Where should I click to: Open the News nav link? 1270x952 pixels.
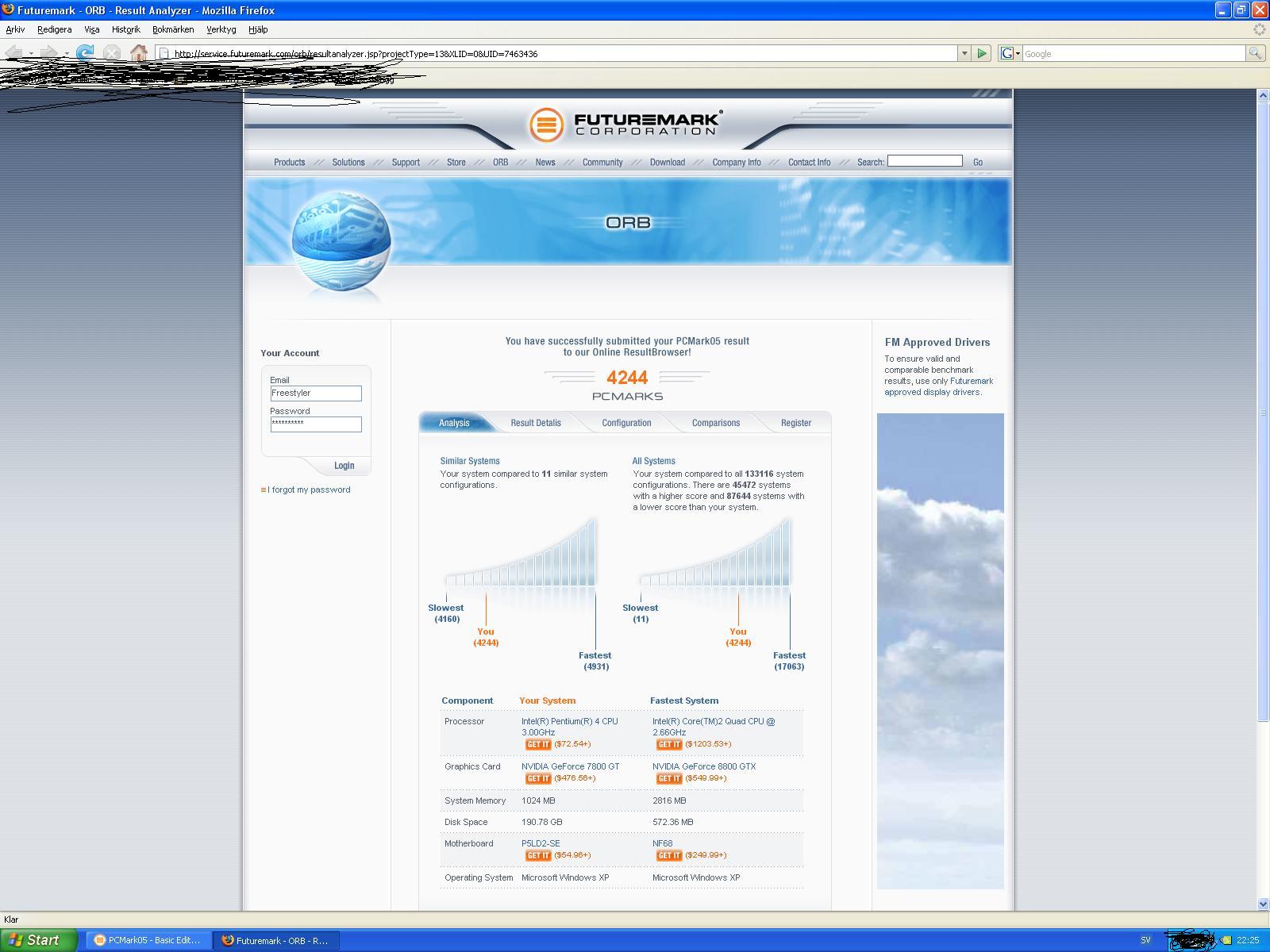(545, 162)
